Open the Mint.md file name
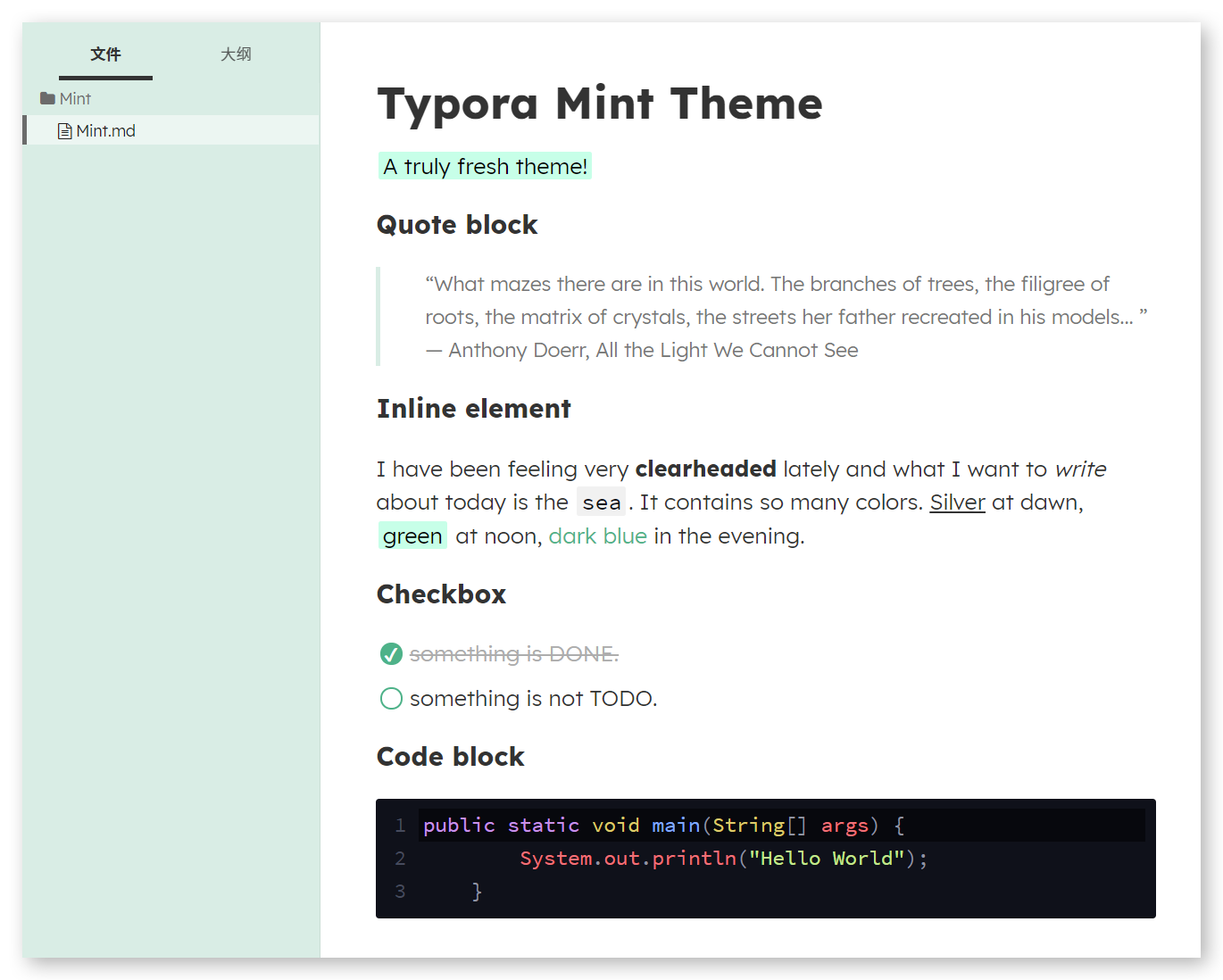This screenshot has height=980, width=1223. pos(106,131)
